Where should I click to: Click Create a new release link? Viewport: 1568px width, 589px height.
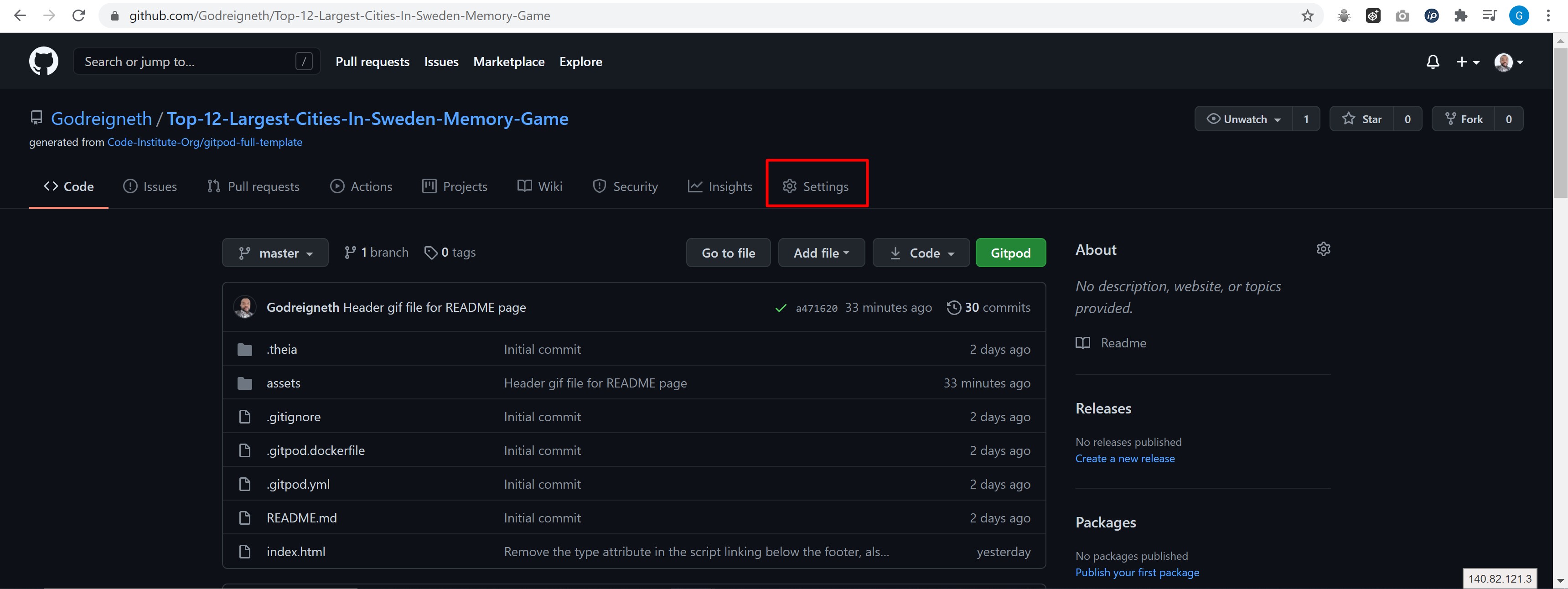pos(1124,459)
